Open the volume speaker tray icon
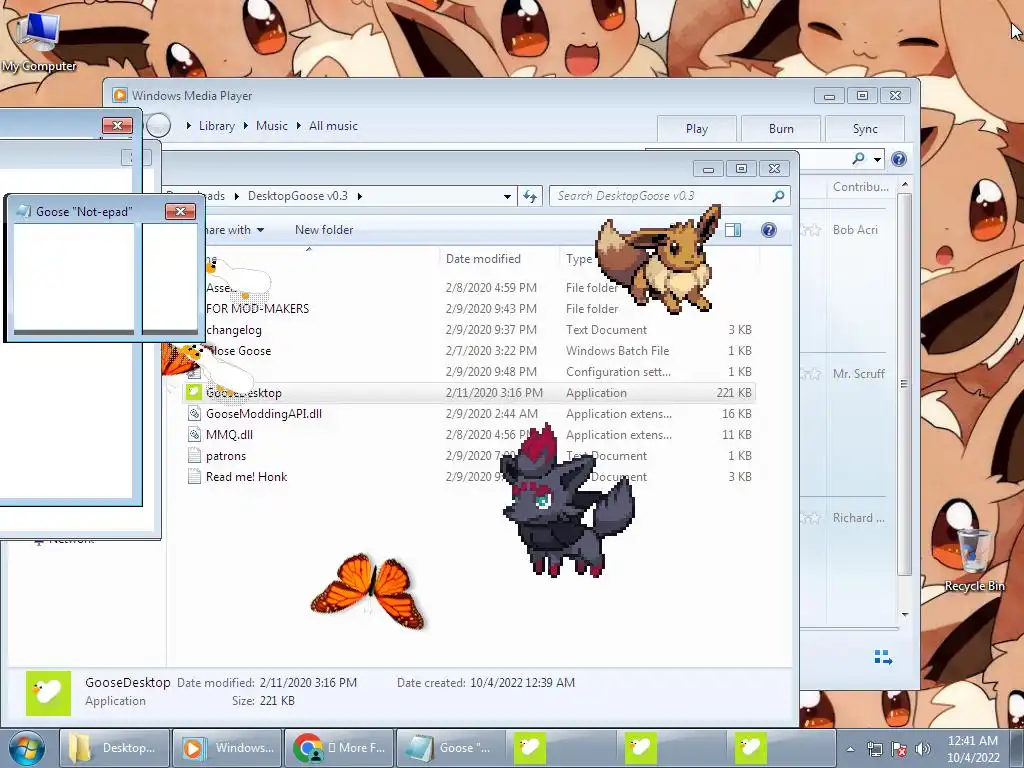1024x768 pixels. [923, 749]
